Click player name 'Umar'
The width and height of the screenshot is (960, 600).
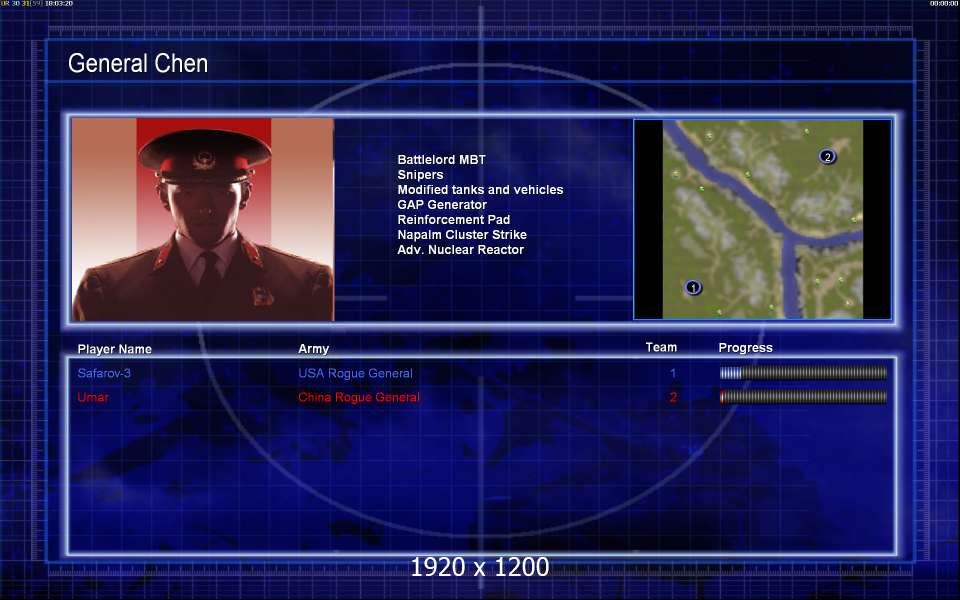(93, 397)
